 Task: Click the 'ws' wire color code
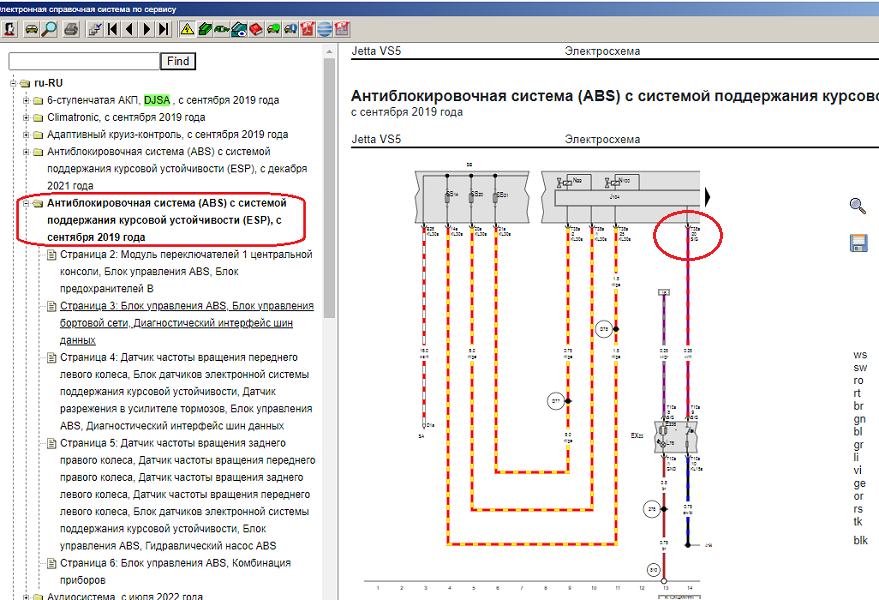pyautogui.click(x=860, y=355)
